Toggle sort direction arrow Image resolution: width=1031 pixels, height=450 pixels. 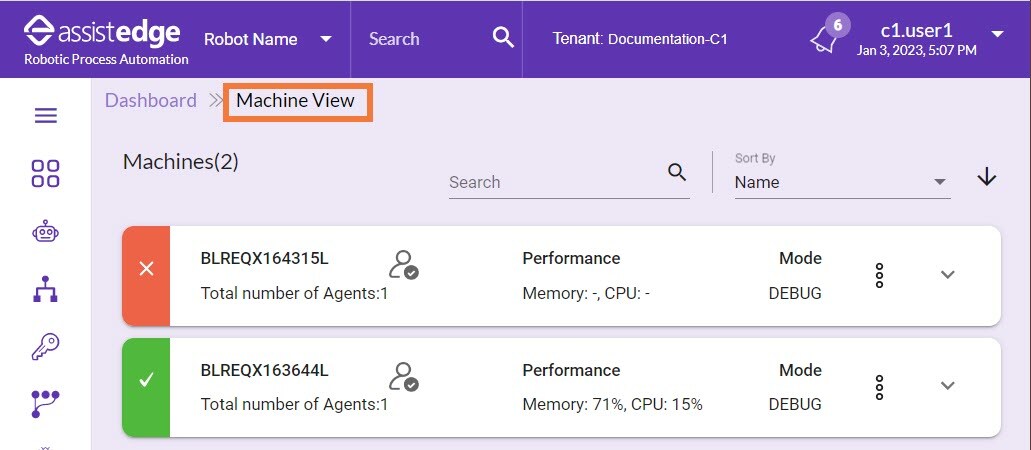(x=987, y=176)
